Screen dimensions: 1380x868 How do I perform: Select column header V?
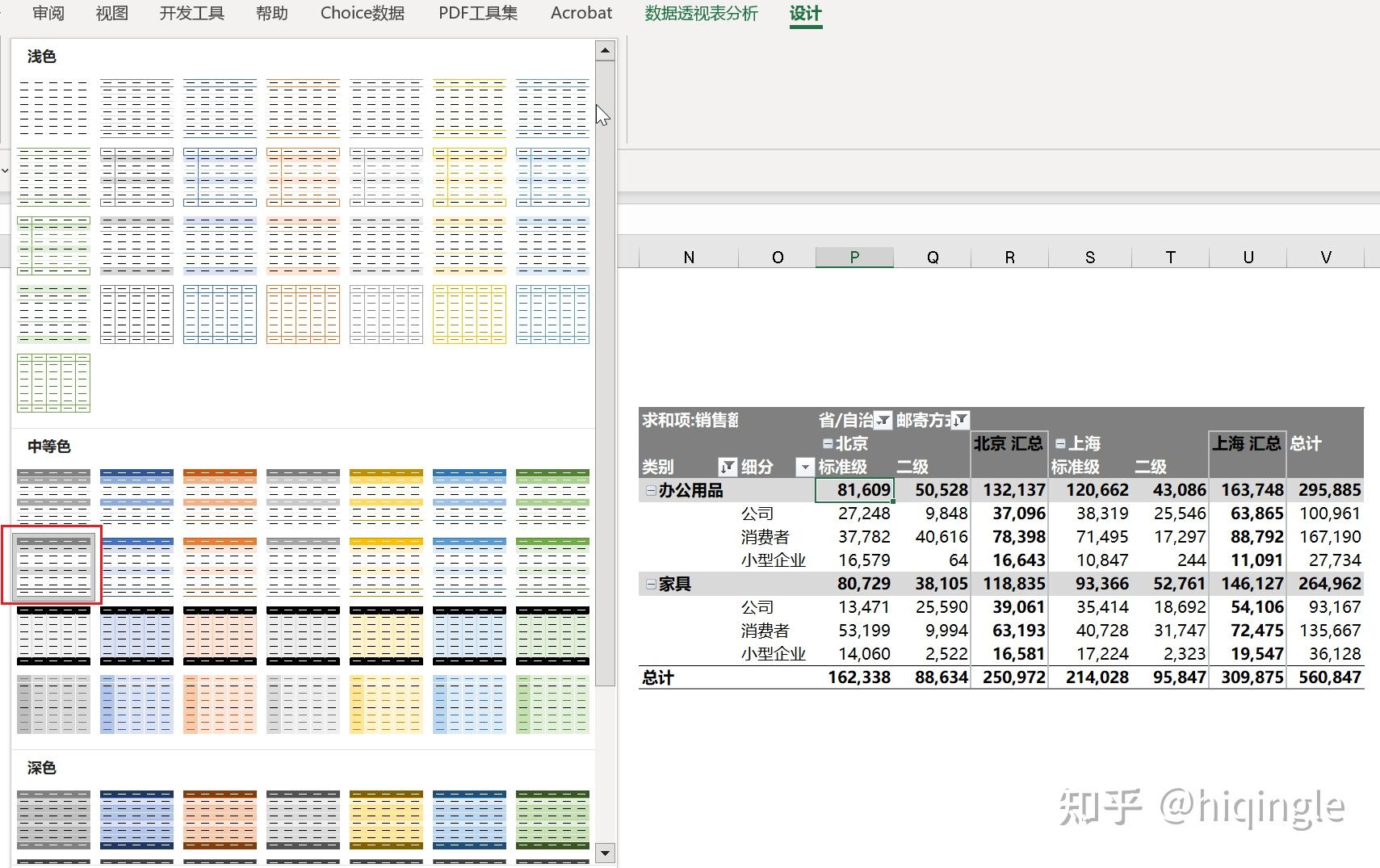(1325, 257)
